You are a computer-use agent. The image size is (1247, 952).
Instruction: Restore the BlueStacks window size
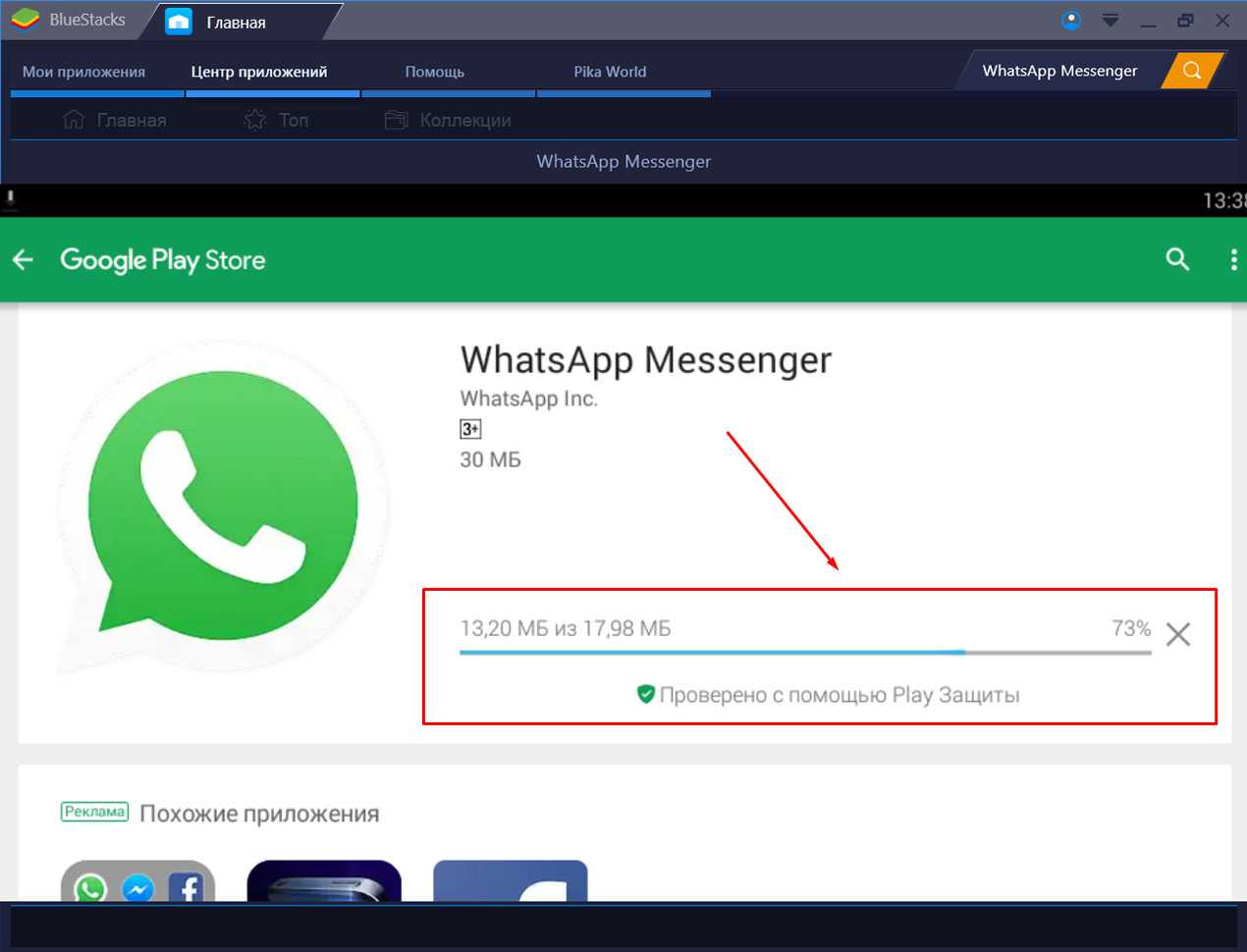click(1185, 20)
